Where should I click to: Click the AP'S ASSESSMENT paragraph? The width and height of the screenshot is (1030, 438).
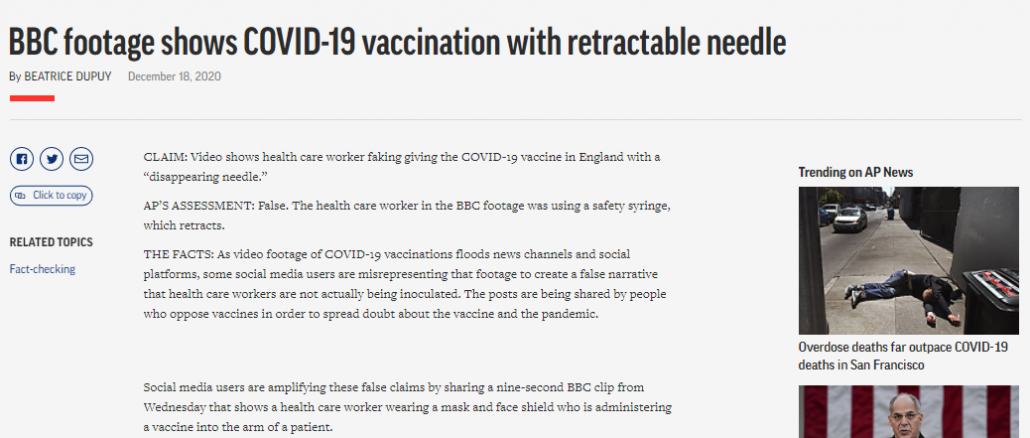coord(407,215)
